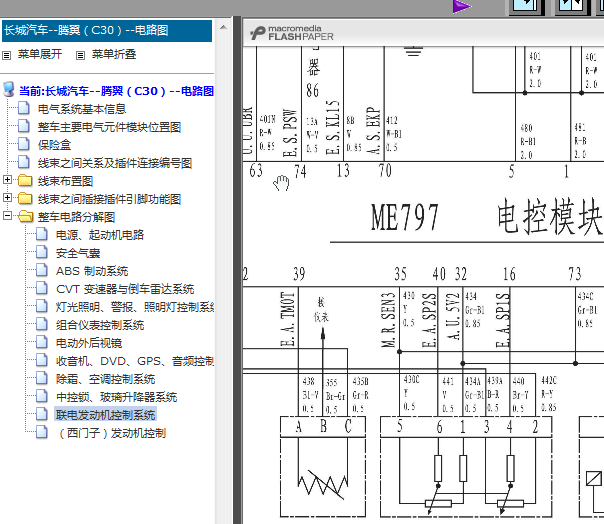This screenshot has width=604, height=524.
Task: Click folder icon of 线束布置图
Action: (x=25, y=180)
